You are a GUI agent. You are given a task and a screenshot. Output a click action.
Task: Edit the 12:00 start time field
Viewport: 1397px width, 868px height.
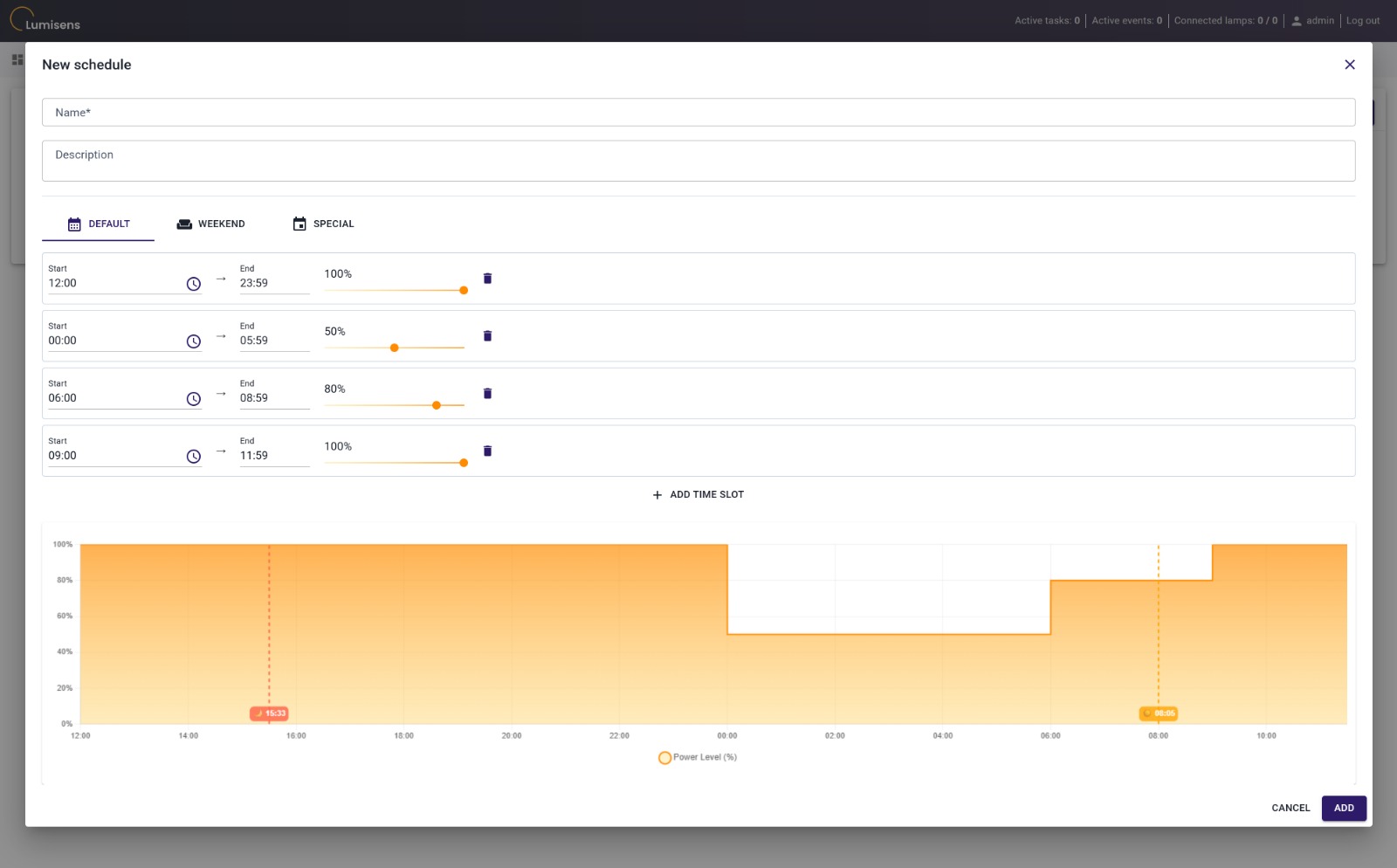(x=114, y=284)
